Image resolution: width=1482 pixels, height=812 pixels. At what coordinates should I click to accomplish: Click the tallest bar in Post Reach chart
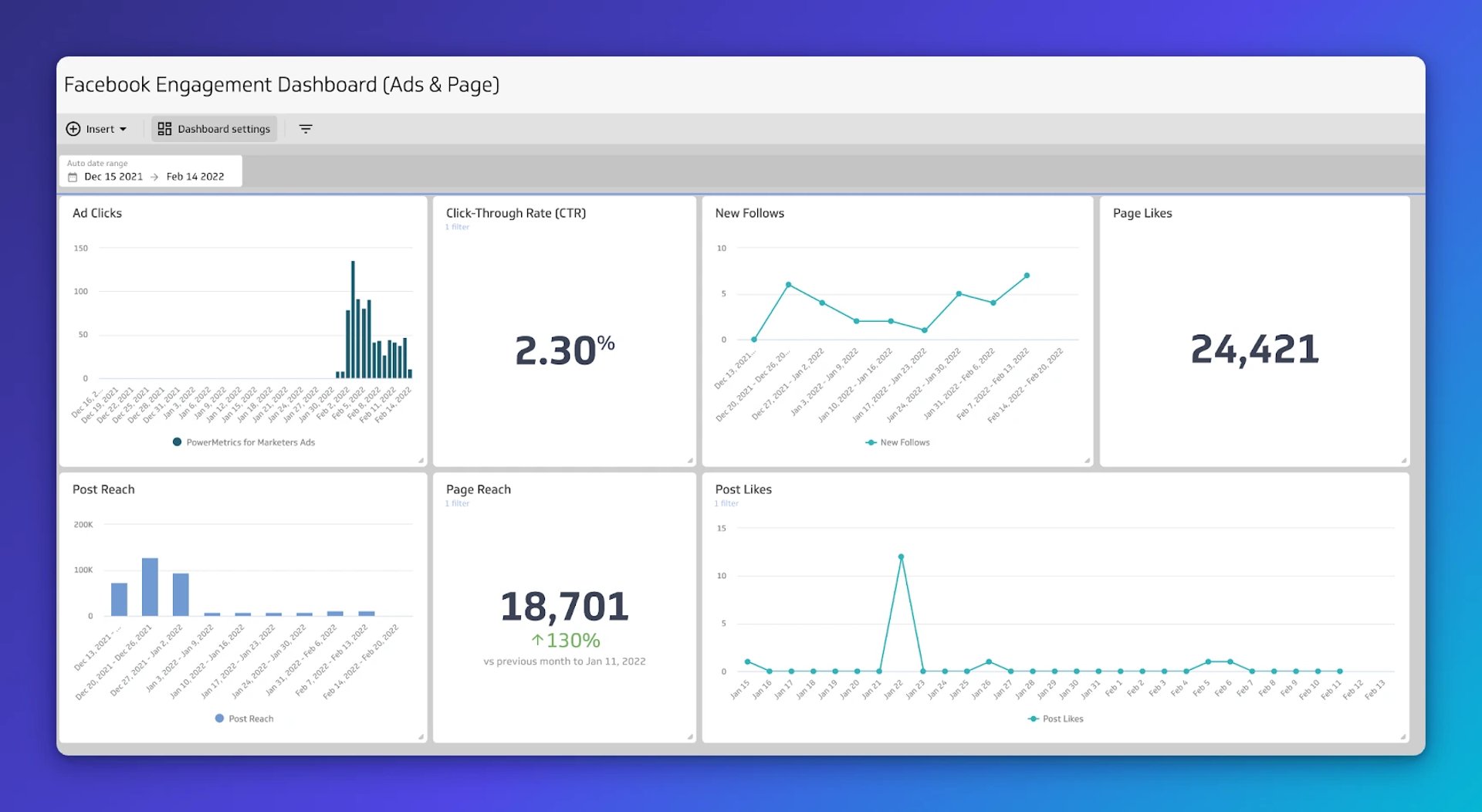[x=150, y=587]
